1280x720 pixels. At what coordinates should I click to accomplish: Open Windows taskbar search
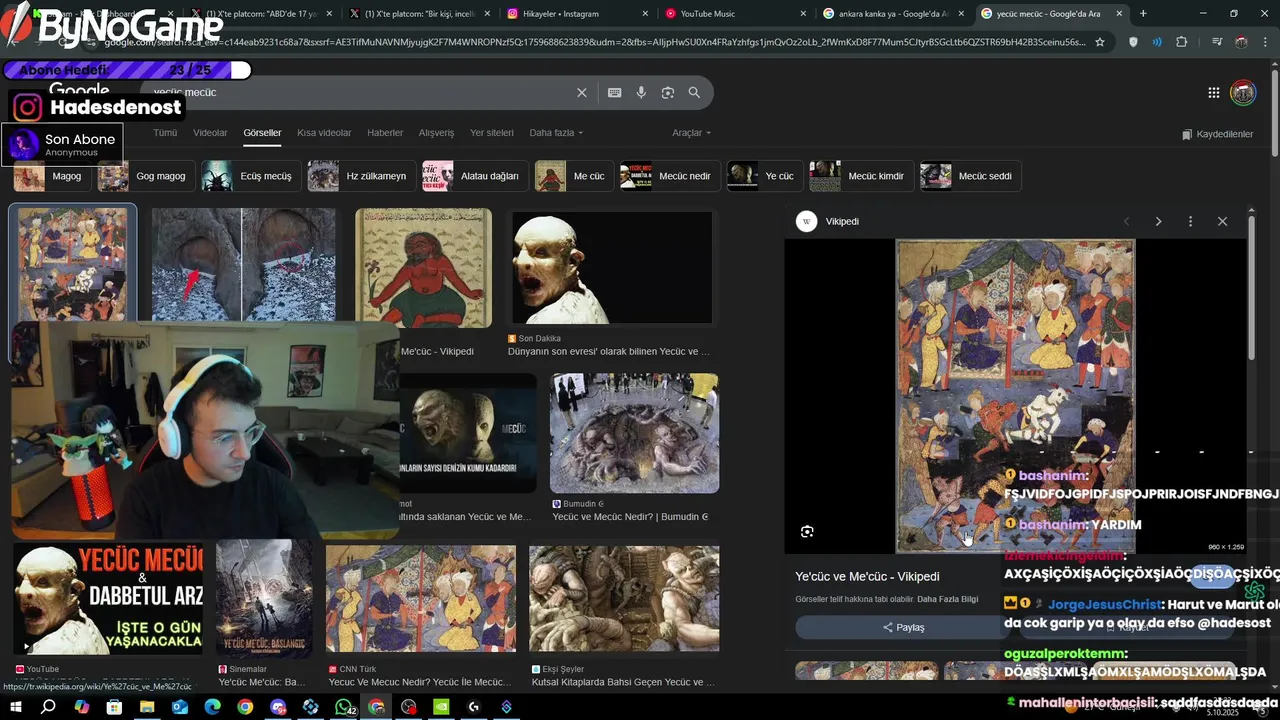click(x=48, y=707)
